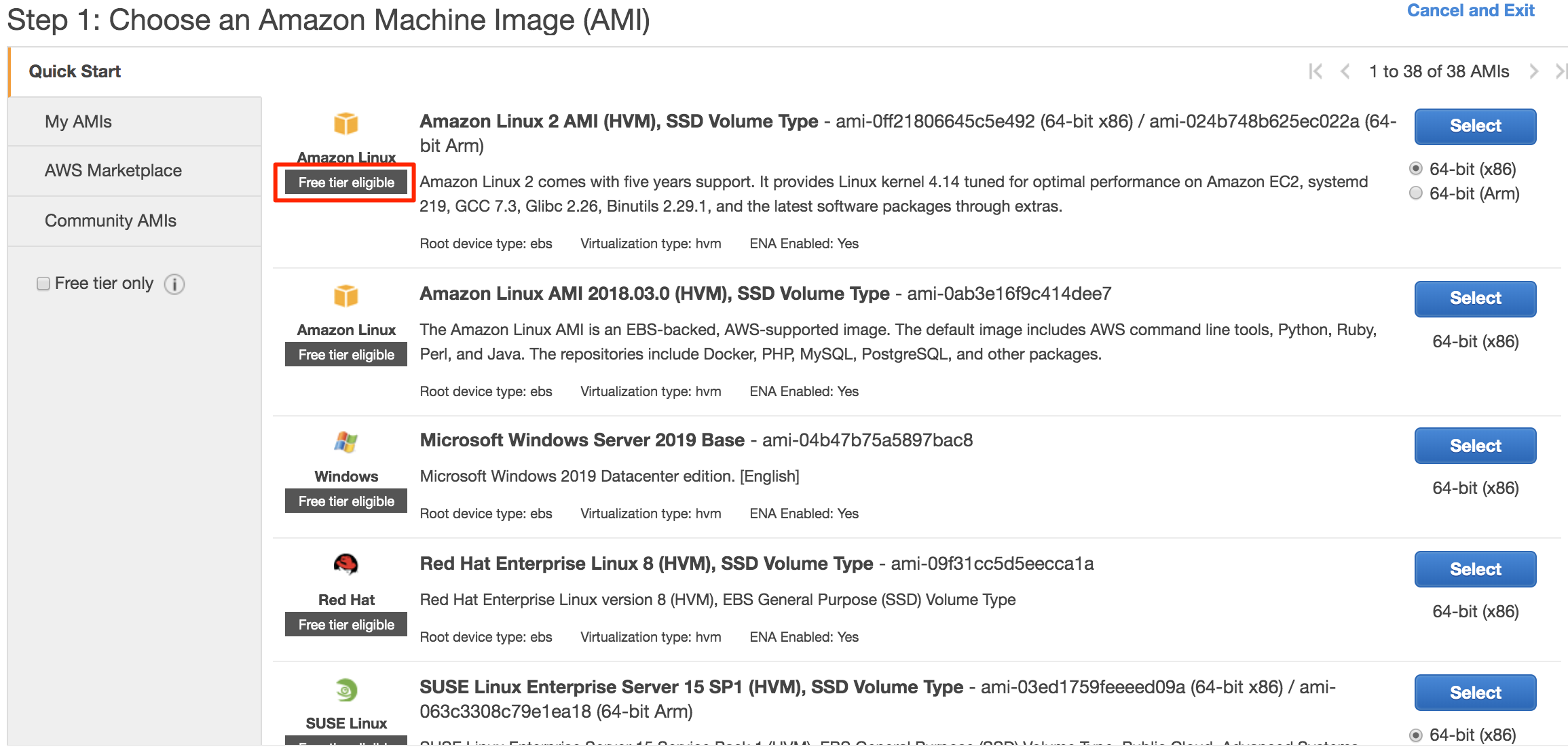The image size is (1568, 753).
Task: Click the Windows 2019 Datacenter edition description
Action: 610,476
